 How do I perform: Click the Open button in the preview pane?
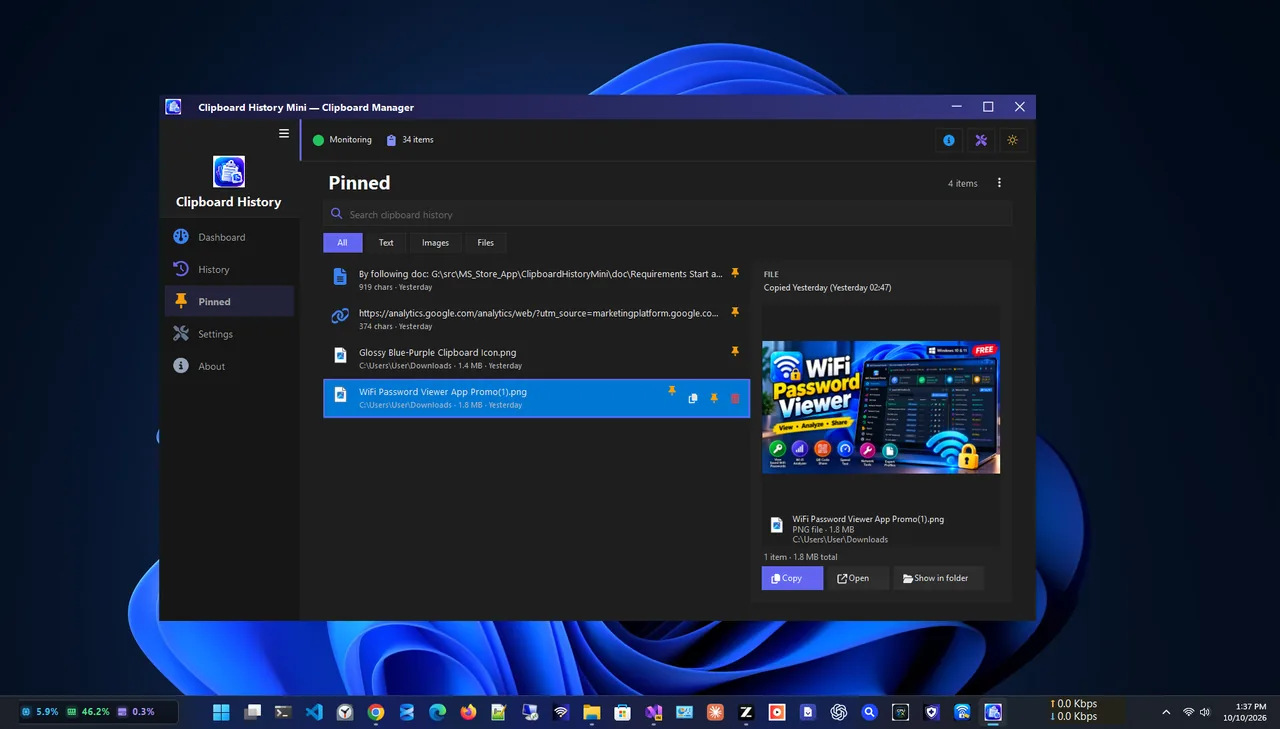857,578
